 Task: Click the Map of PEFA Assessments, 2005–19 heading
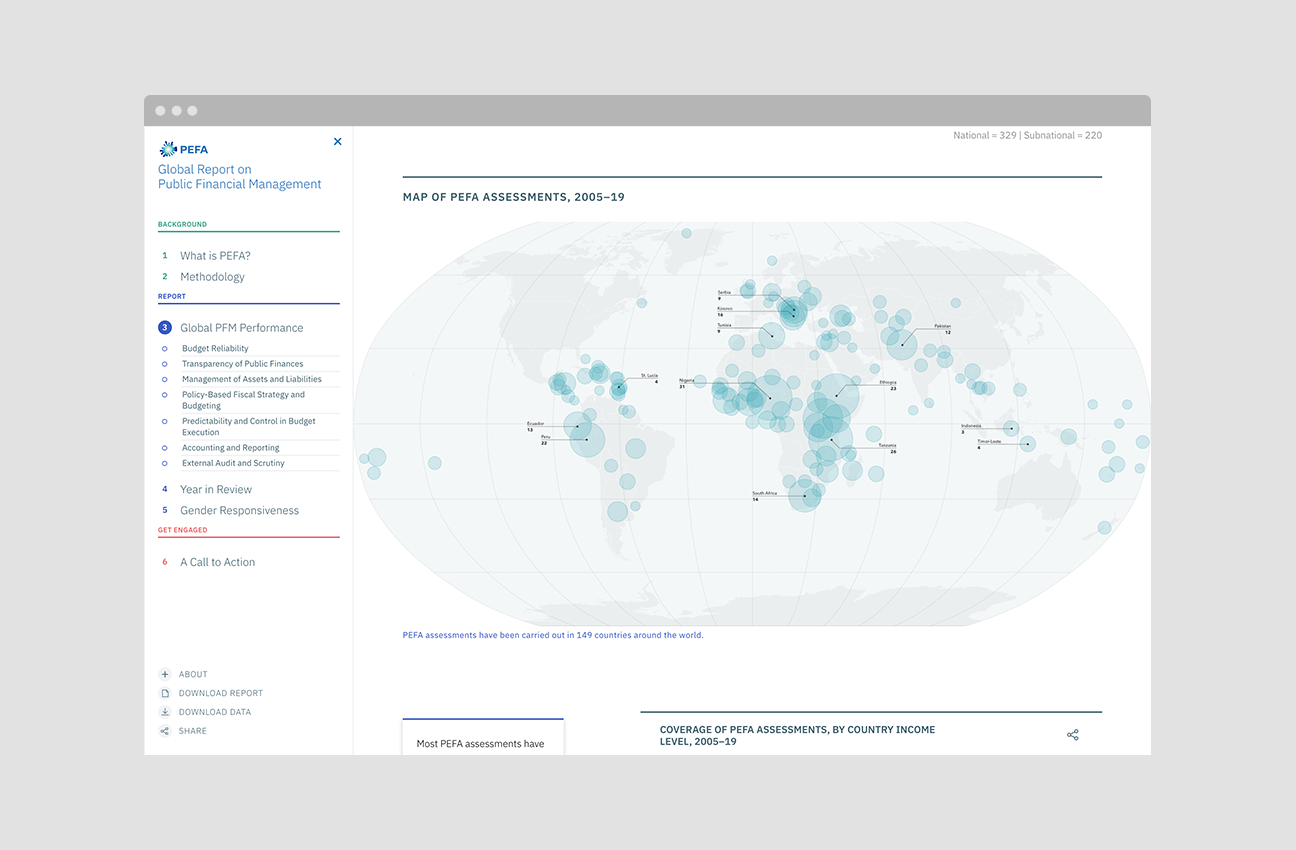(513, 197)
